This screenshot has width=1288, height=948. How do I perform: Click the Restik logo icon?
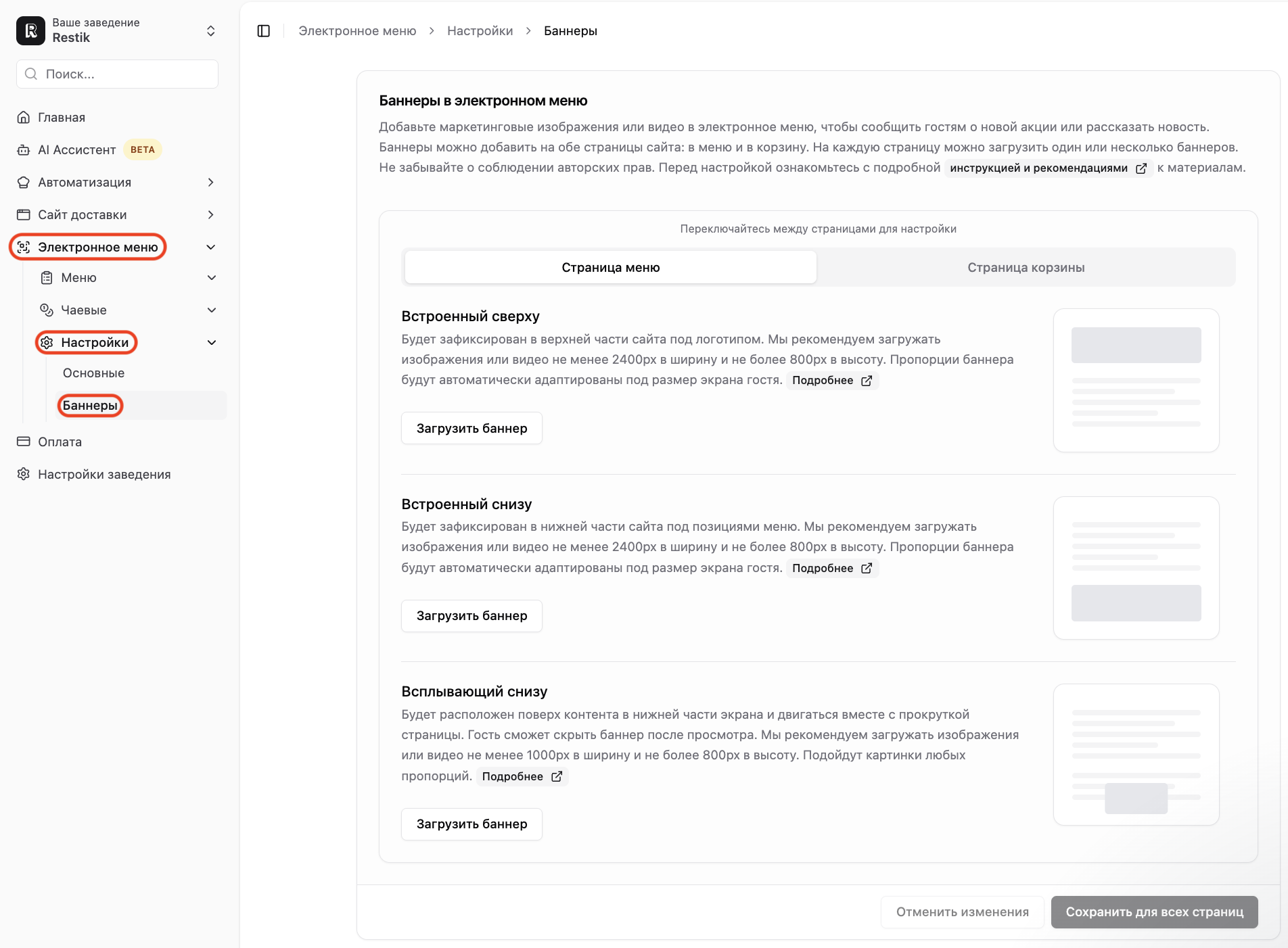tap(30, 30)
